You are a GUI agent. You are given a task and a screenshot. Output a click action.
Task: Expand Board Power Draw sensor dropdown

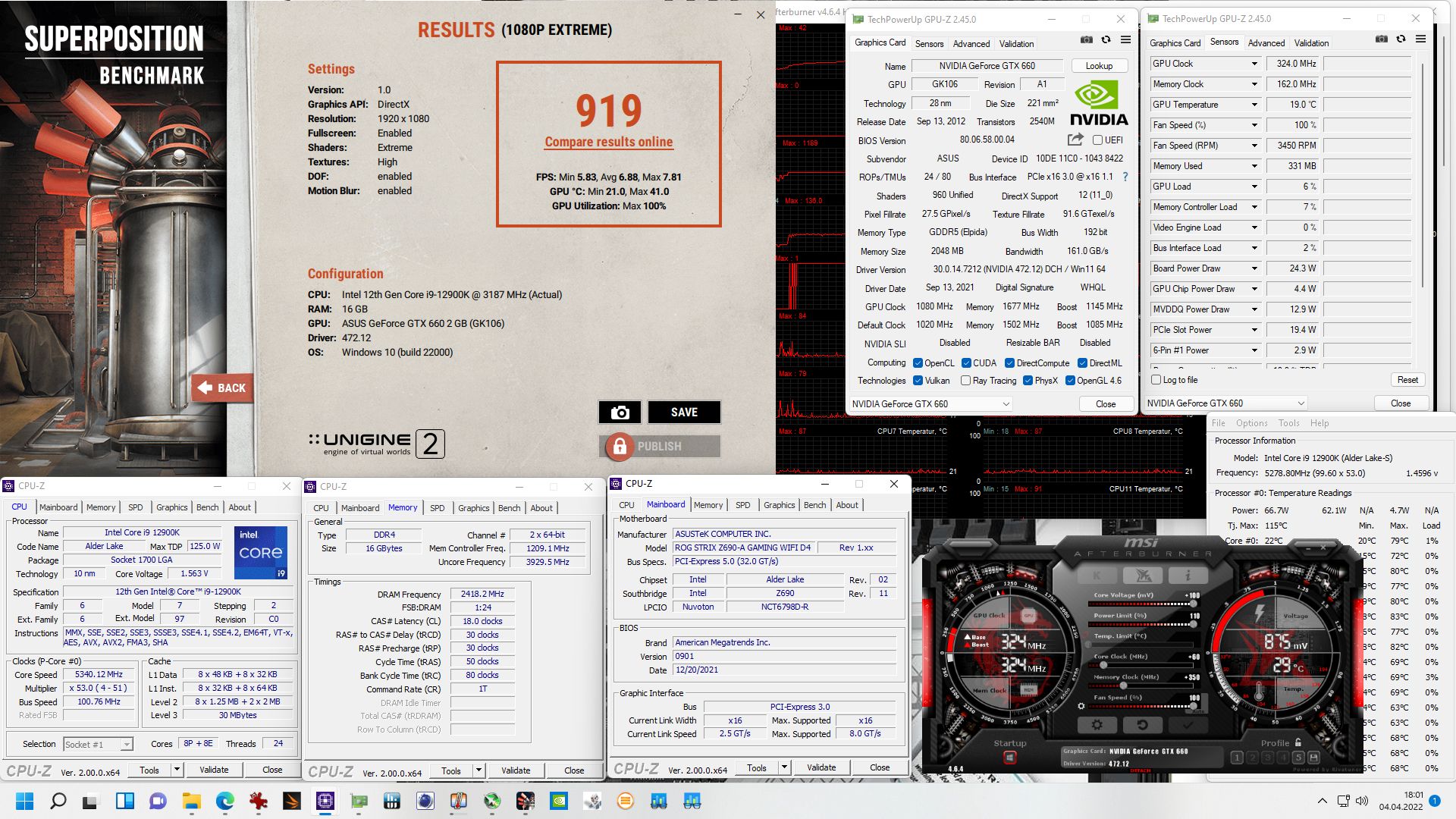(1254, 268)
